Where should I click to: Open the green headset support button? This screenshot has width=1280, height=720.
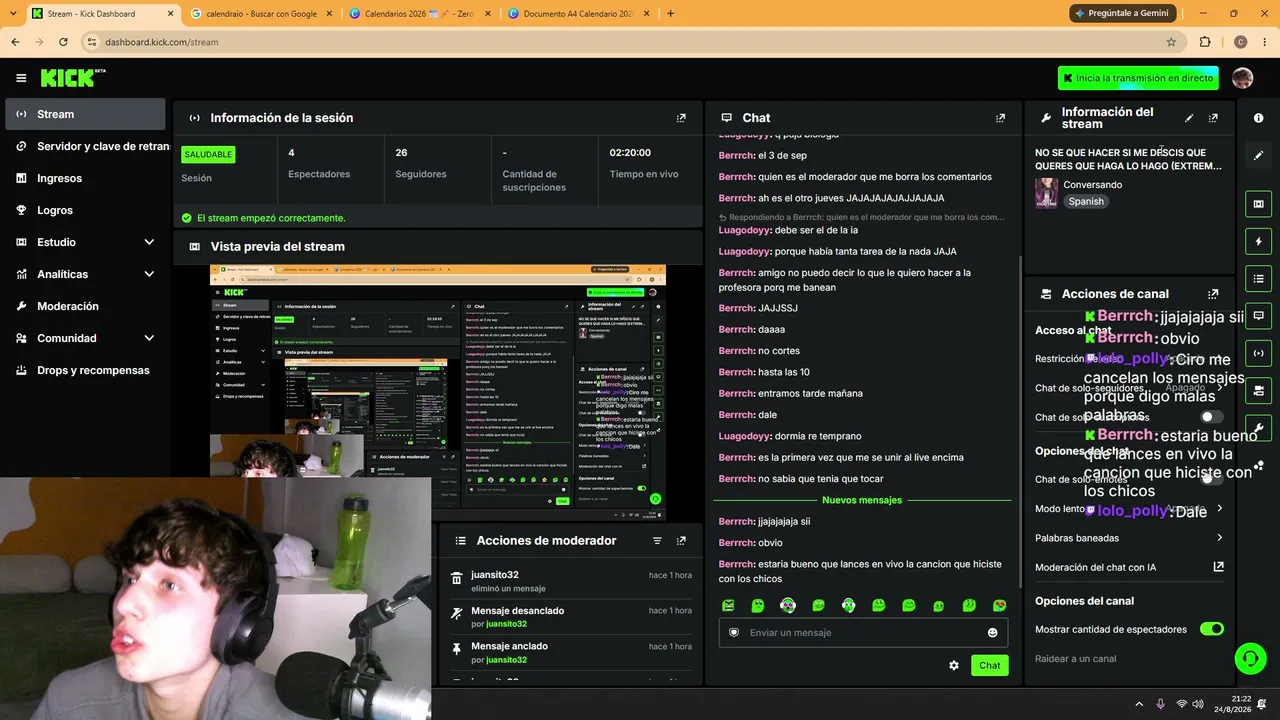(x=1250, y=658)
